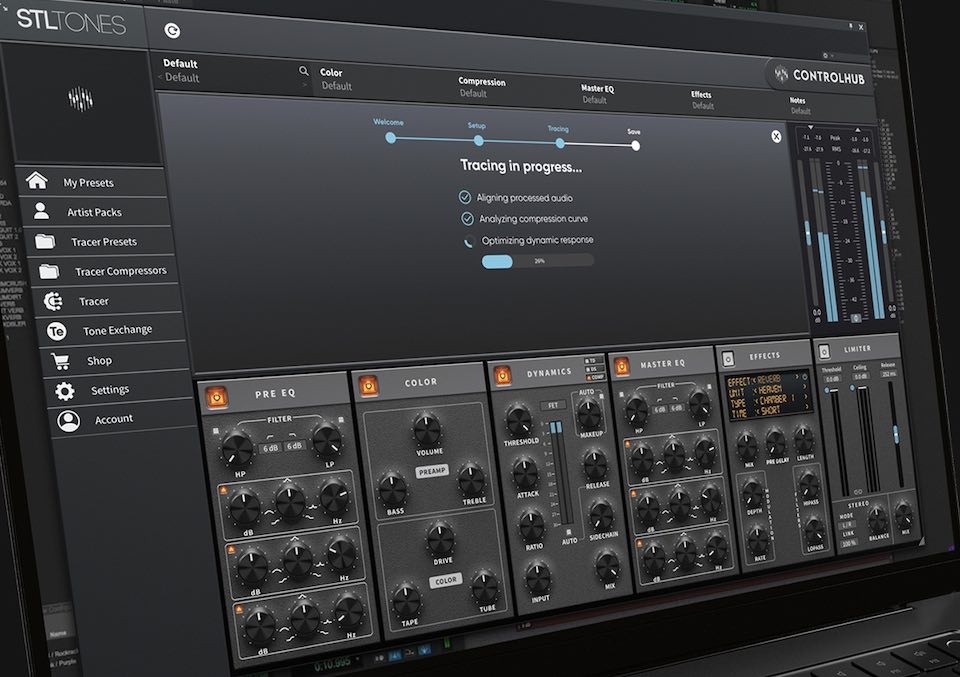The image size is (960, 677).
Task: Click the Volume knob in Color
Action: point(427,429)
